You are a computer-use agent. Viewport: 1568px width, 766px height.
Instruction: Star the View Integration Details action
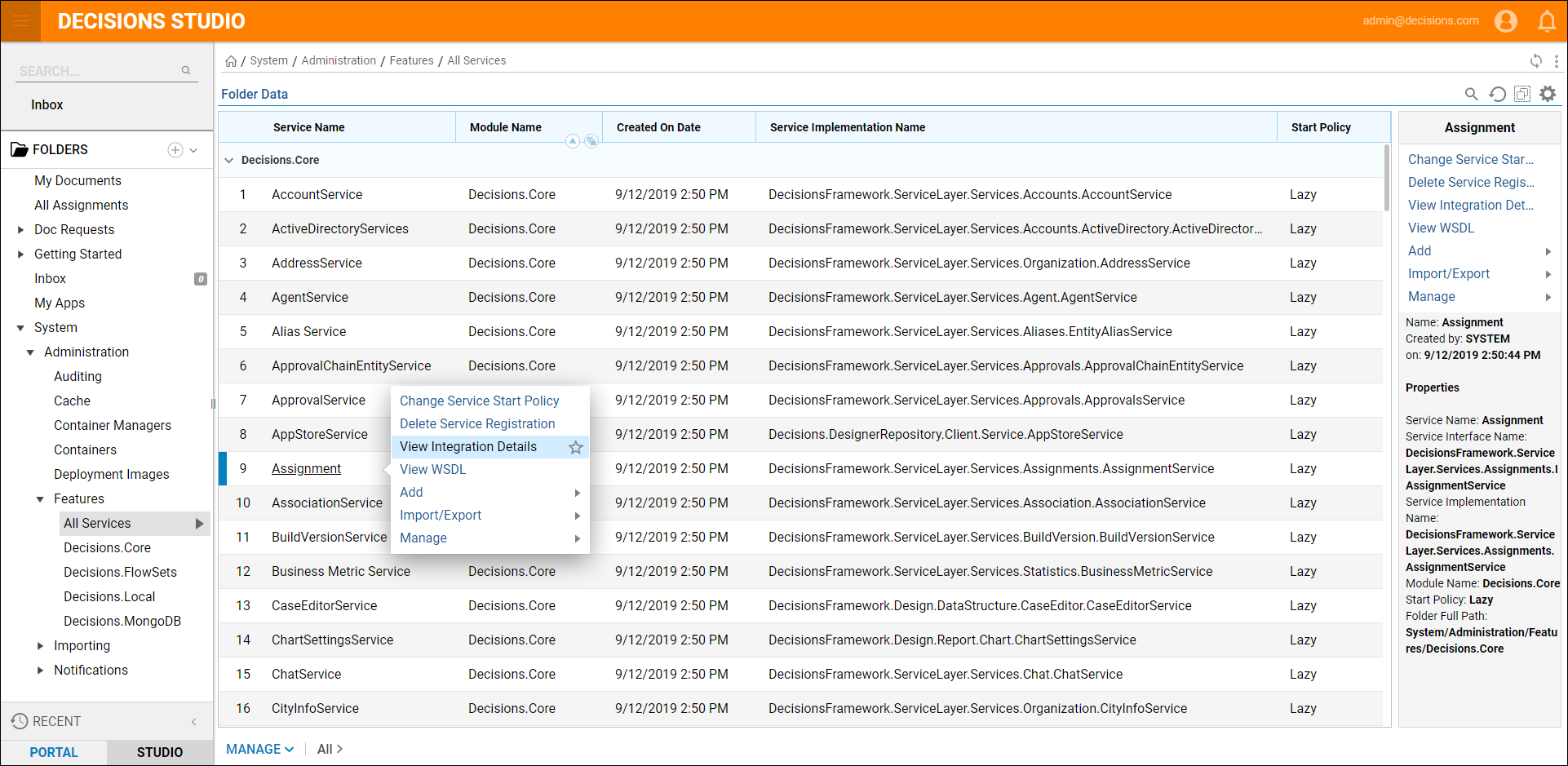point(576,447)
